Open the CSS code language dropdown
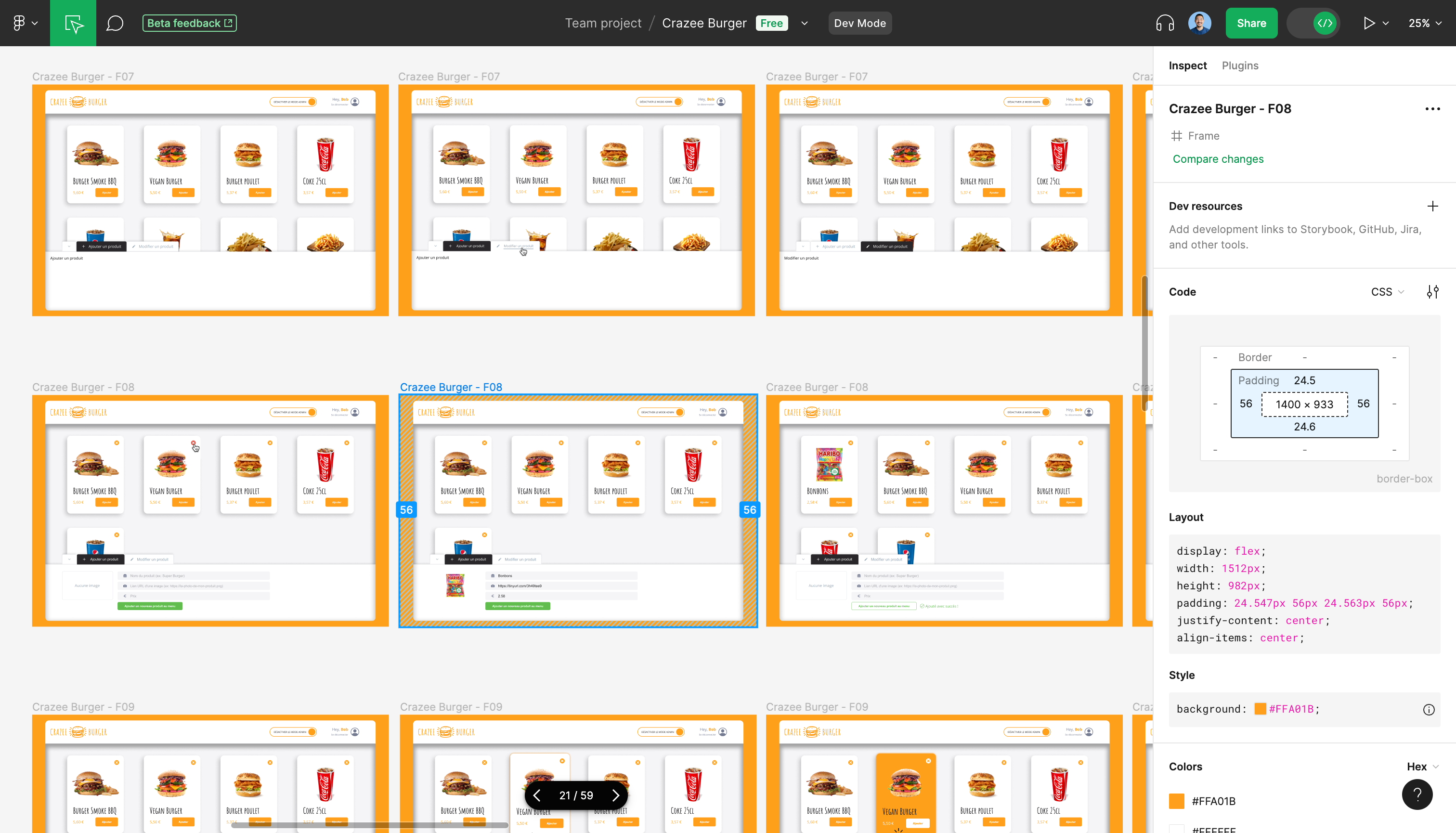The width and height of the screenshot is (1456, 833). coord(1387,292)
